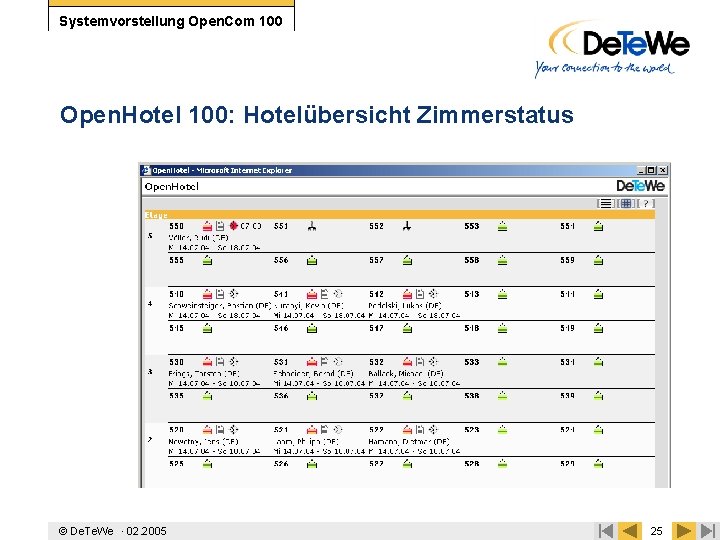Viewport: 720px width, 540px height.
Task: Click red wake-up alarm icon room 550
Action: click(234, 226)
